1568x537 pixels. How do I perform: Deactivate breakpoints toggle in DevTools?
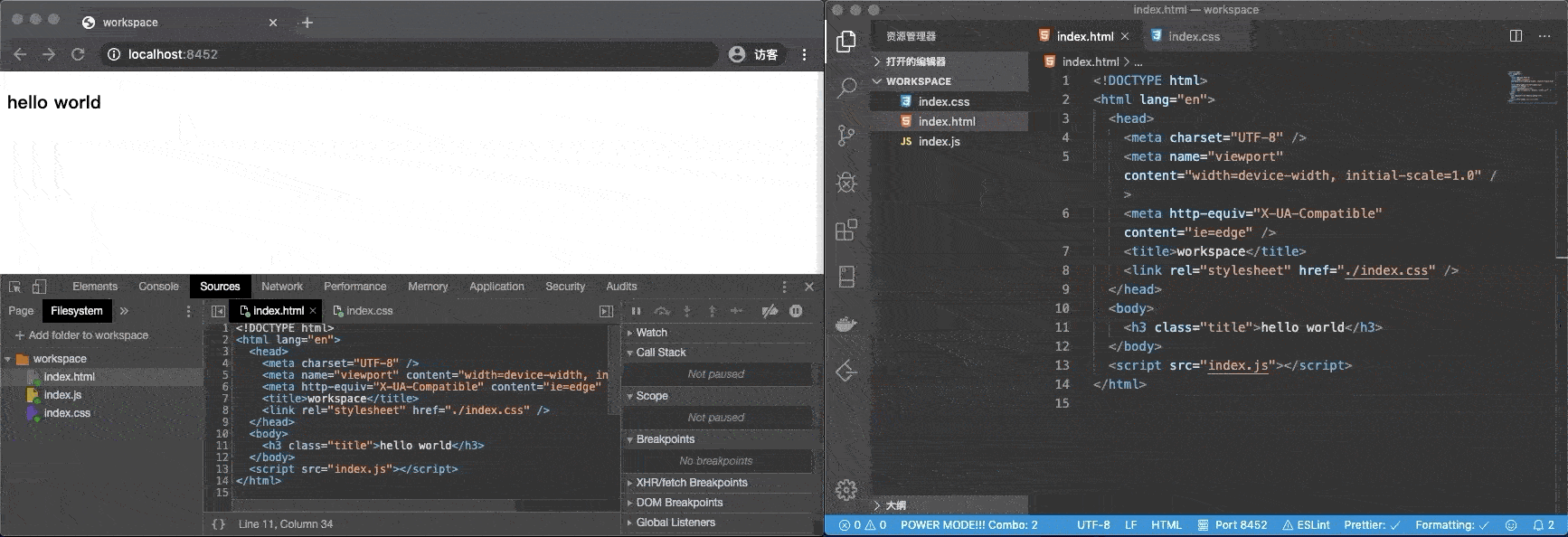click(x=770, y=311)
